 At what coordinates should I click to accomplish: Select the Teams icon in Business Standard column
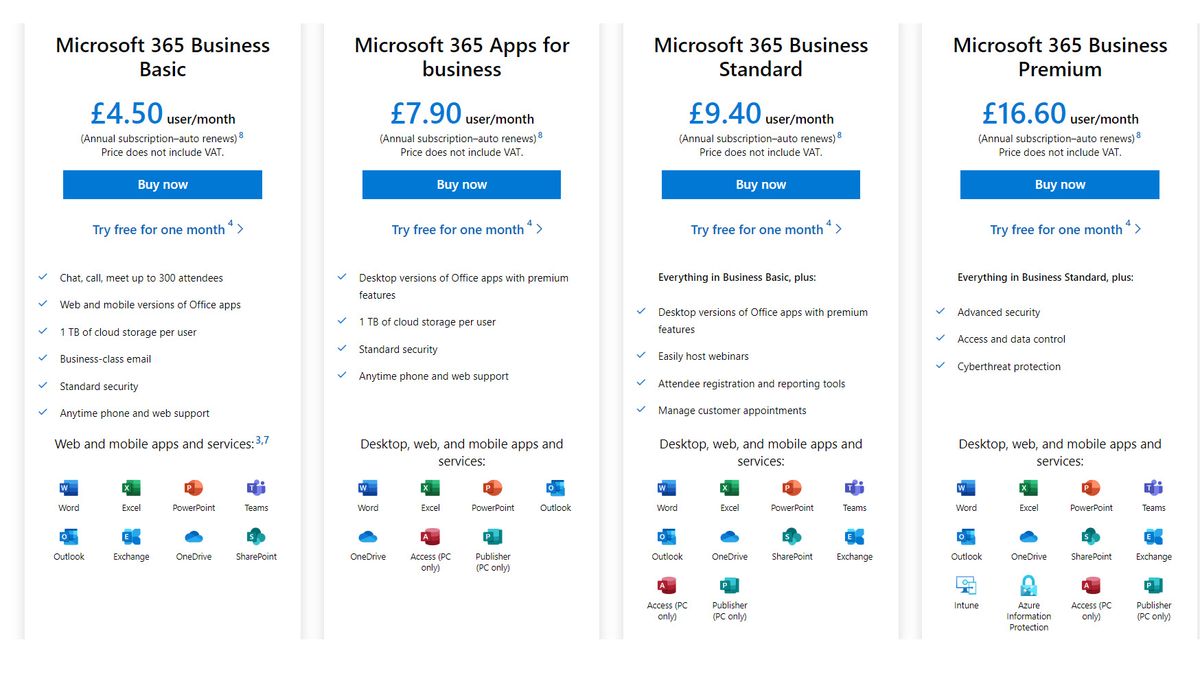click(854, 489)
